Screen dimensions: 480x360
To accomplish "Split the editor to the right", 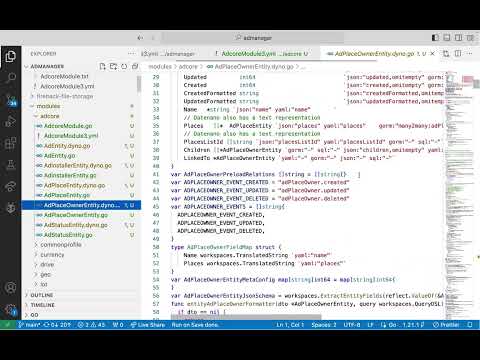I will 458,53.
